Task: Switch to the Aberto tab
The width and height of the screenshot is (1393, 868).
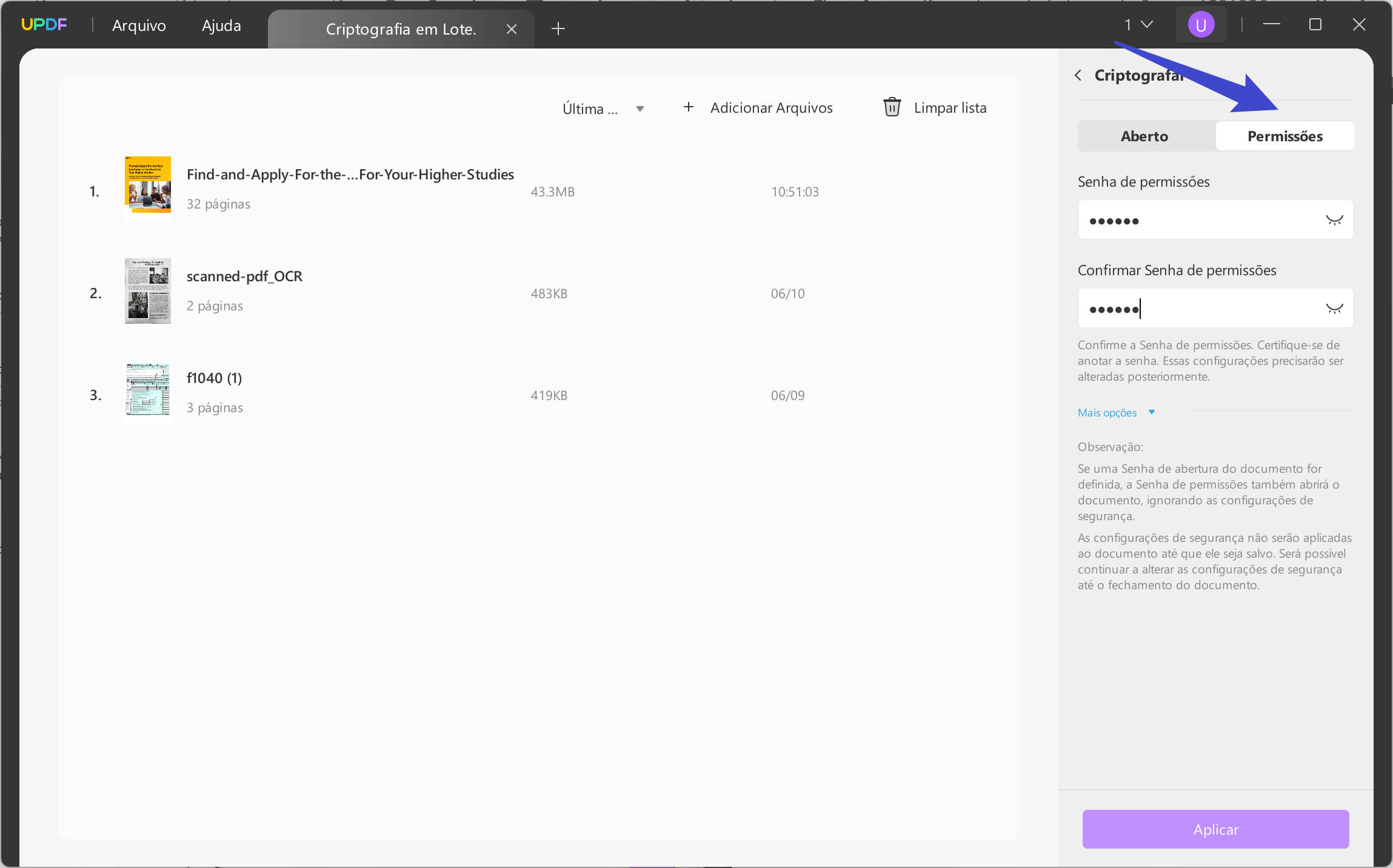Action: pos(1144,136)
